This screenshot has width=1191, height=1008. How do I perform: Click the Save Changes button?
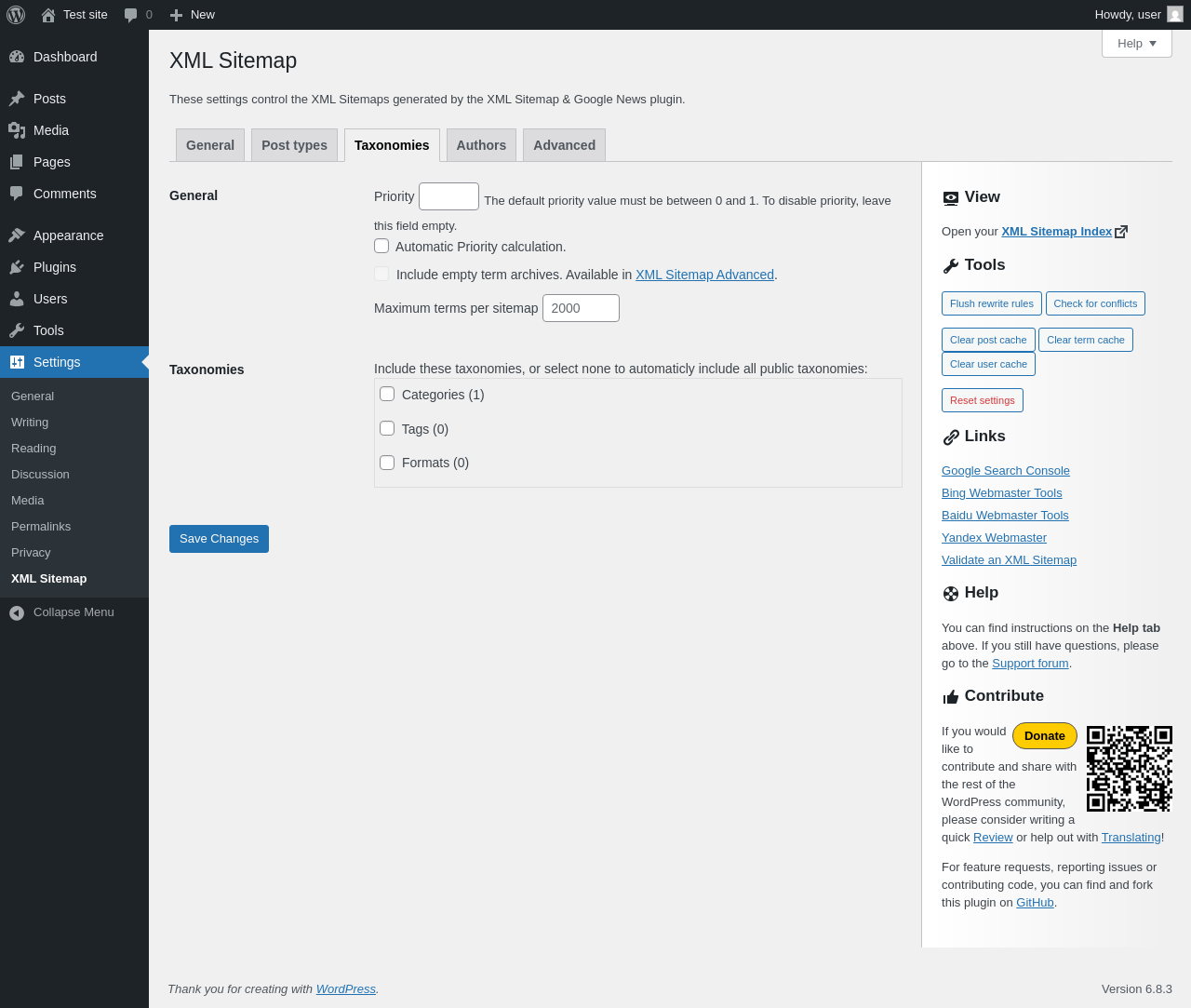219,539
